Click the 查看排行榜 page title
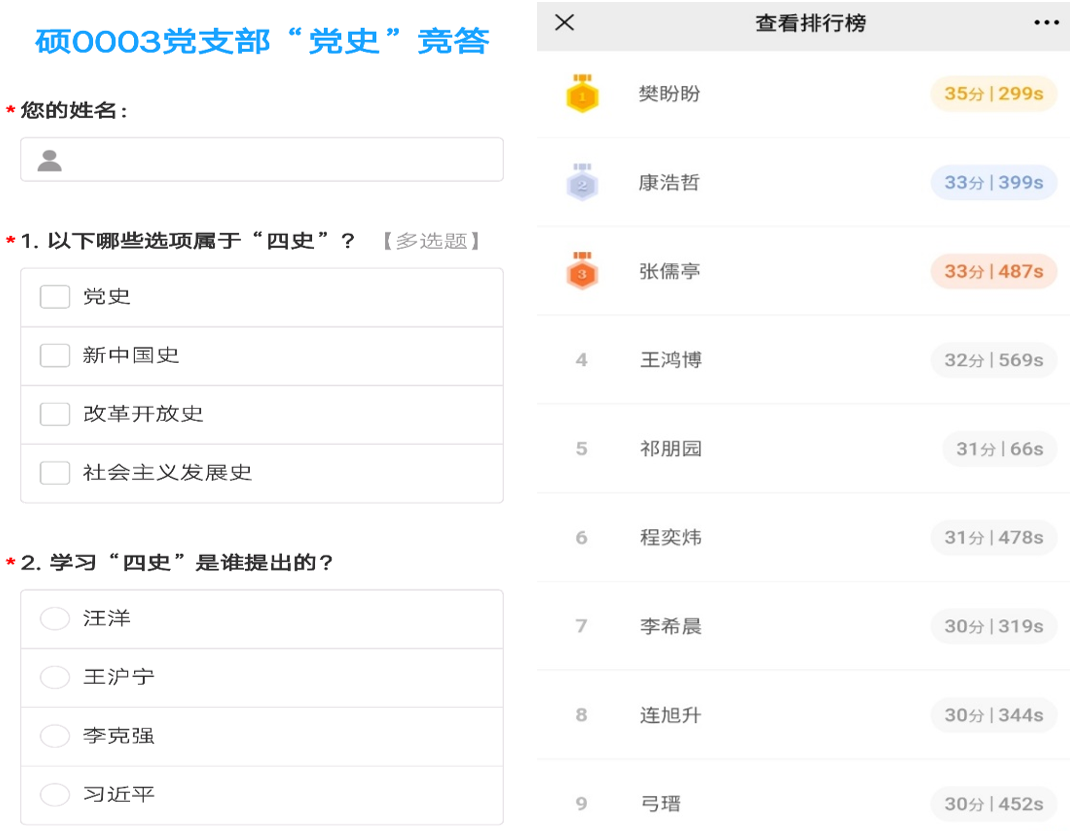 click(x=810, y=24)
